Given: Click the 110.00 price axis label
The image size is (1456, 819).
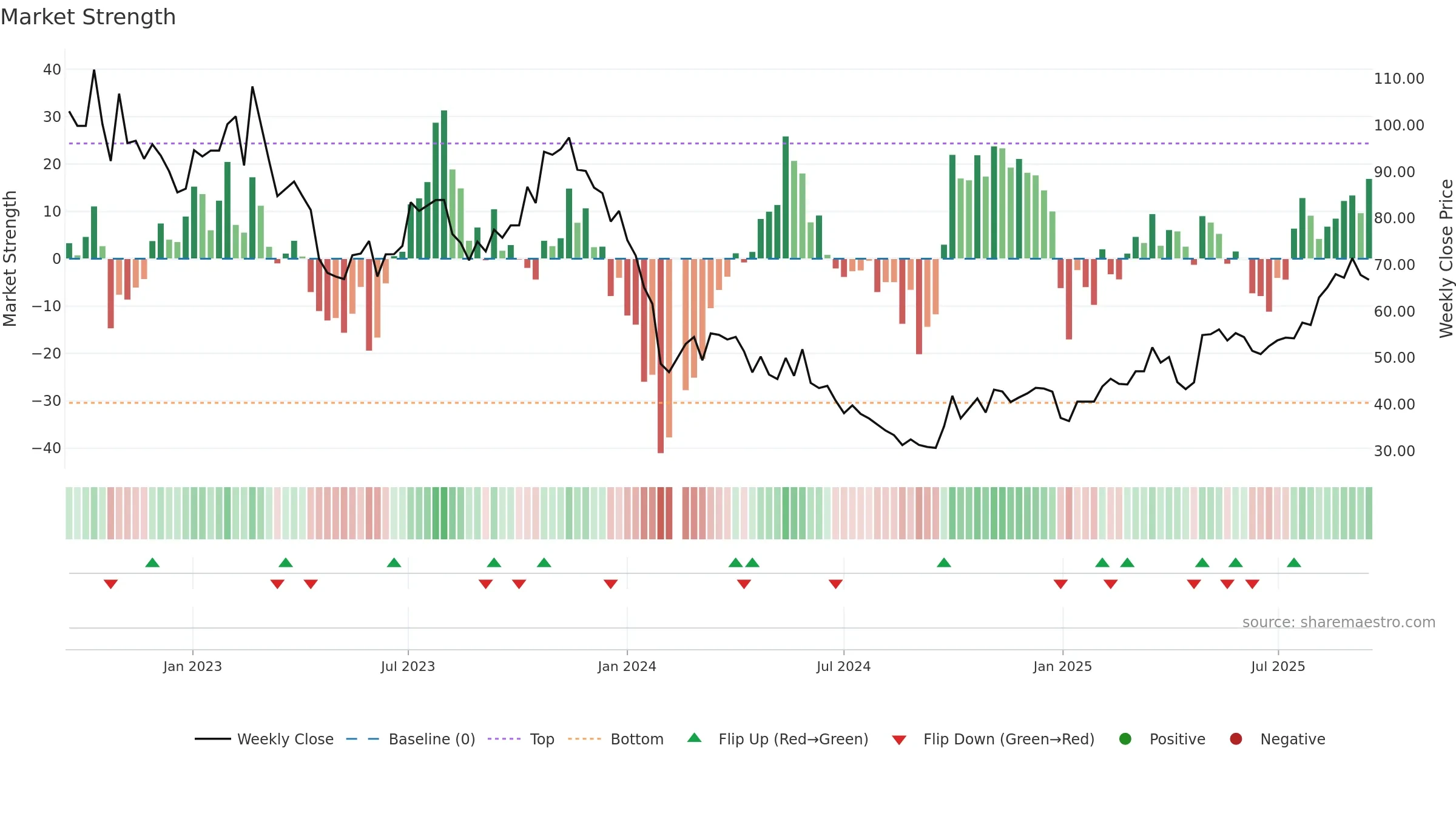Looking at the screenshot, I should coord(1399,79).
